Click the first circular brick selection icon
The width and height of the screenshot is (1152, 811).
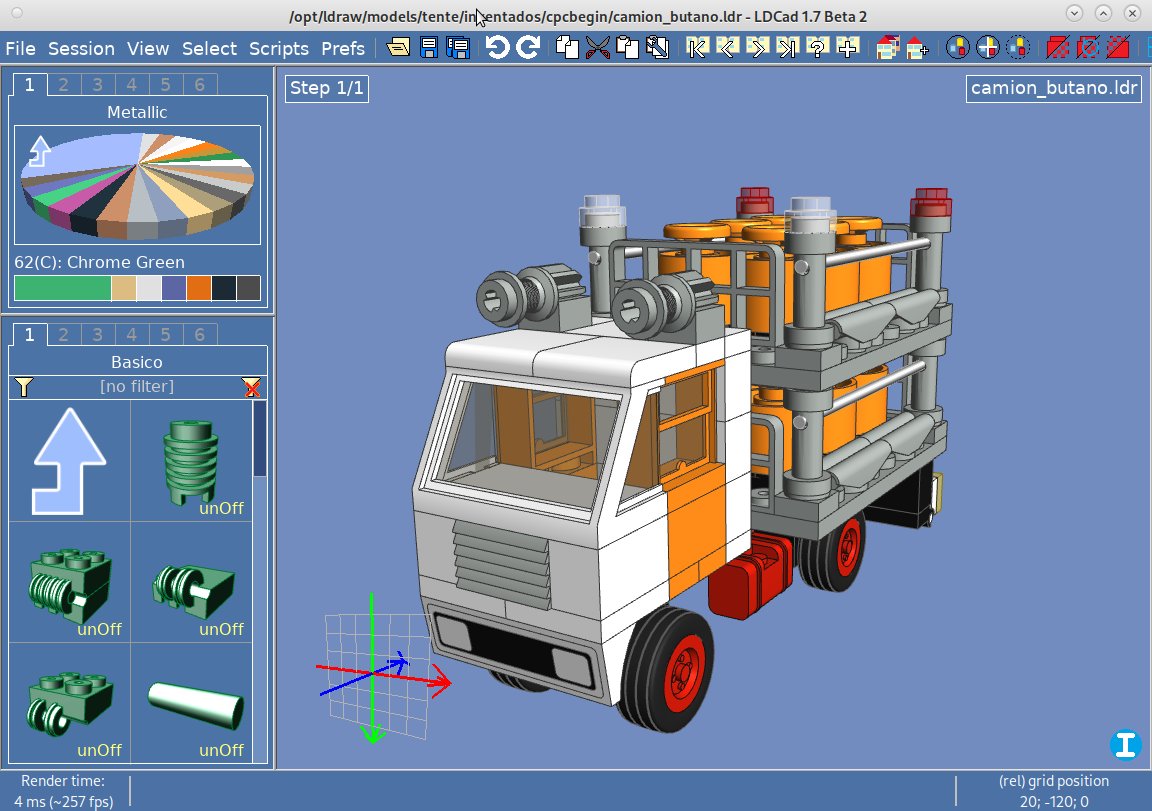(x=957, y=48)
